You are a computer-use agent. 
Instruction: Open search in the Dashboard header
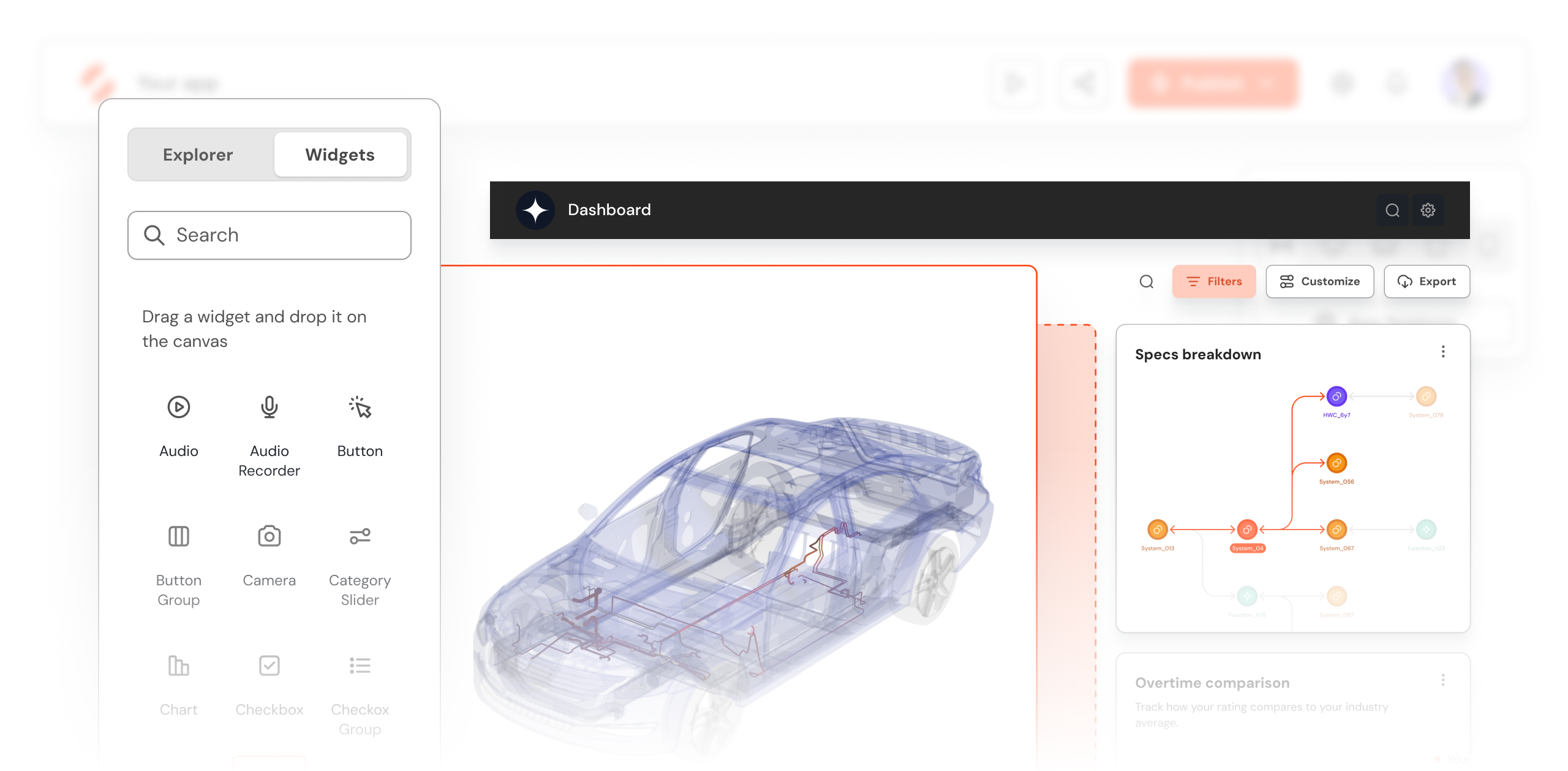1392,210
